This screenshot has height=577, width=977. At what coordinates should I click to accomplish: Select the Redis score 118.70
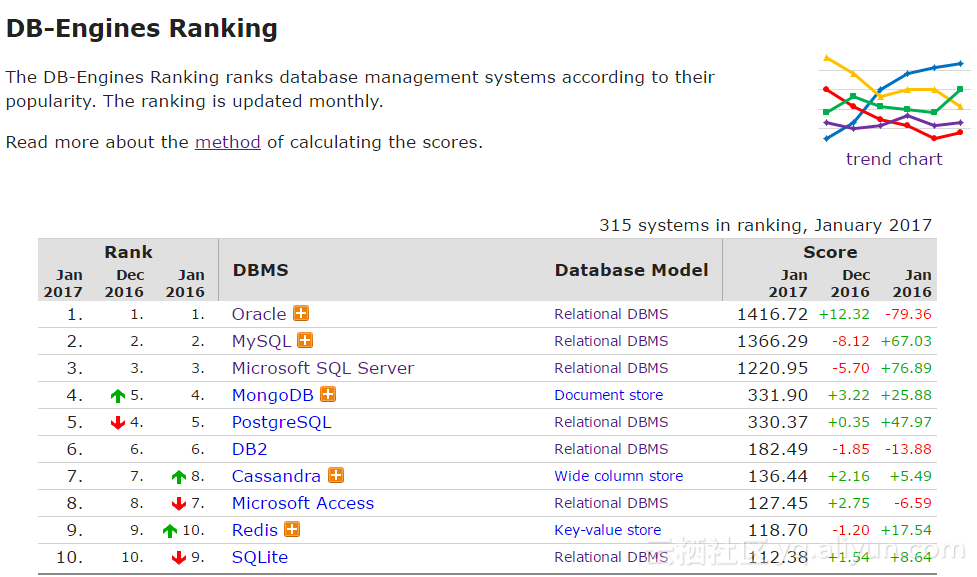click(778, 530)
